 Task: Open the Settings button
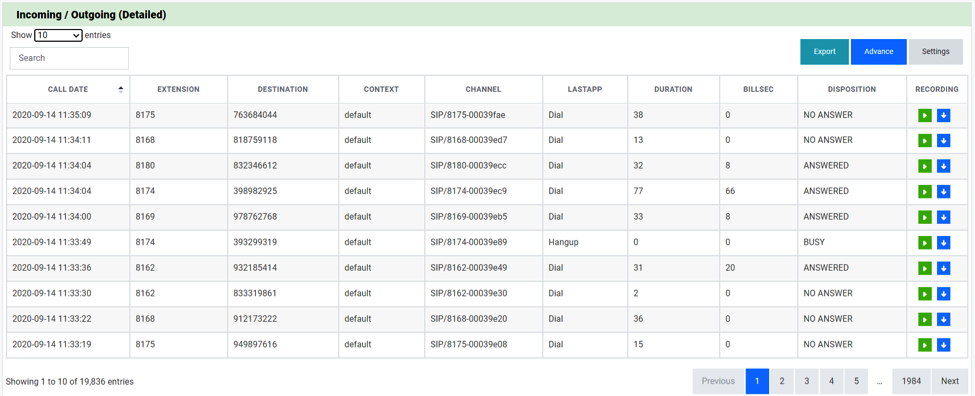click(x=936, y=52)
